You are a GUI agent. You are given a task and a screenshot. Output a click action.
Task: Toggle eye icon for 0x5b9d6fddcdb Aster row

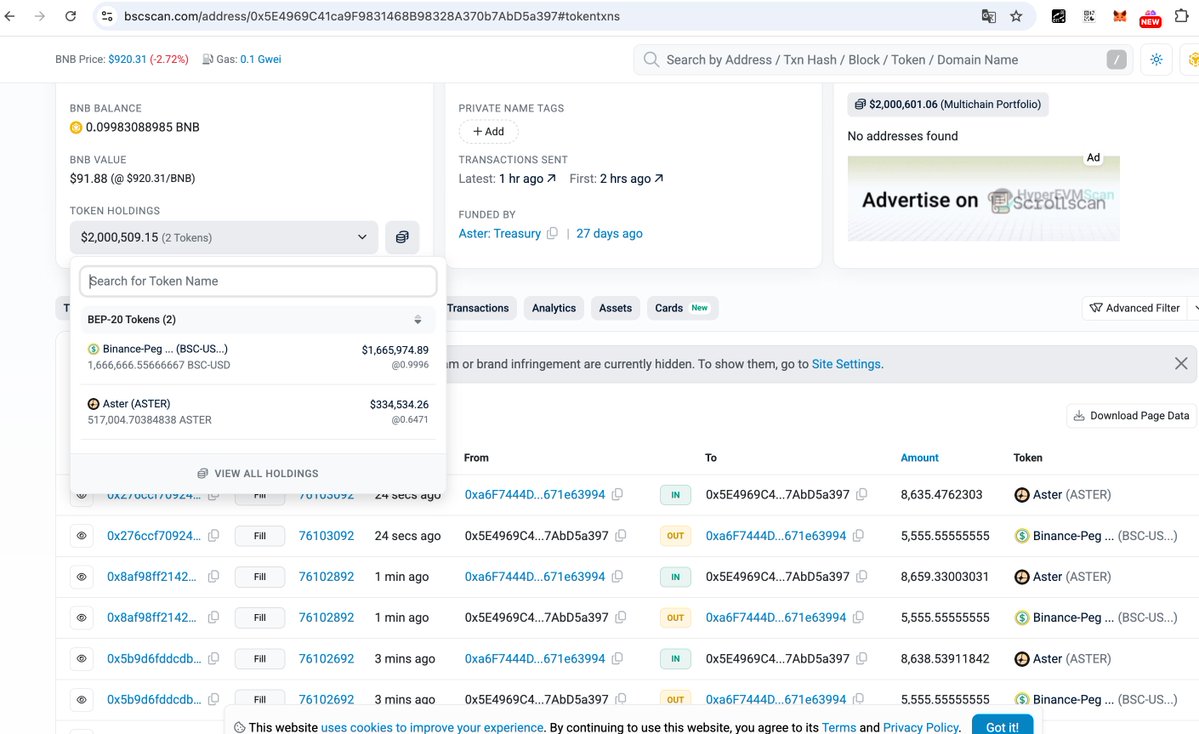click(x=82, y=658)
